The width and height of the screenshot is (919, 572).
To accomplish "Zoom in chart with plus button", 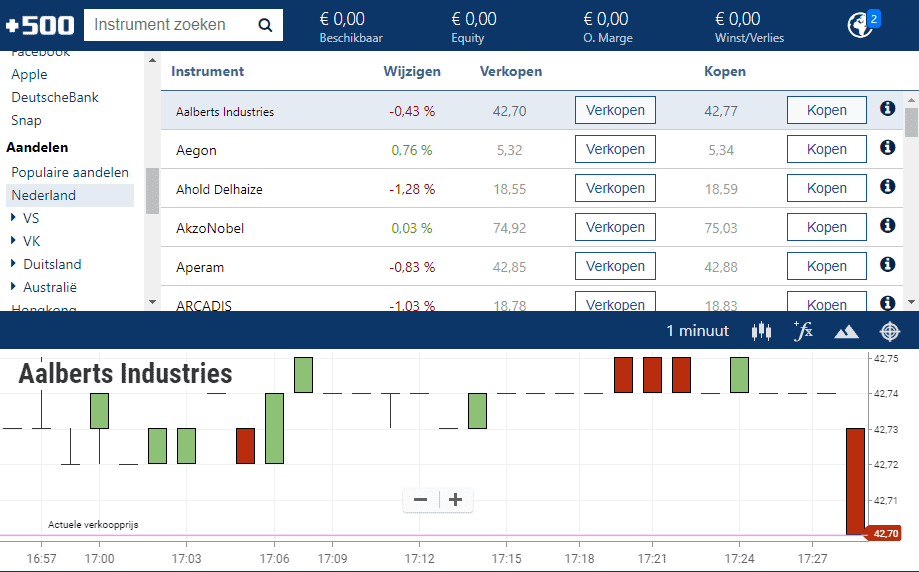I will coord(455,500).
